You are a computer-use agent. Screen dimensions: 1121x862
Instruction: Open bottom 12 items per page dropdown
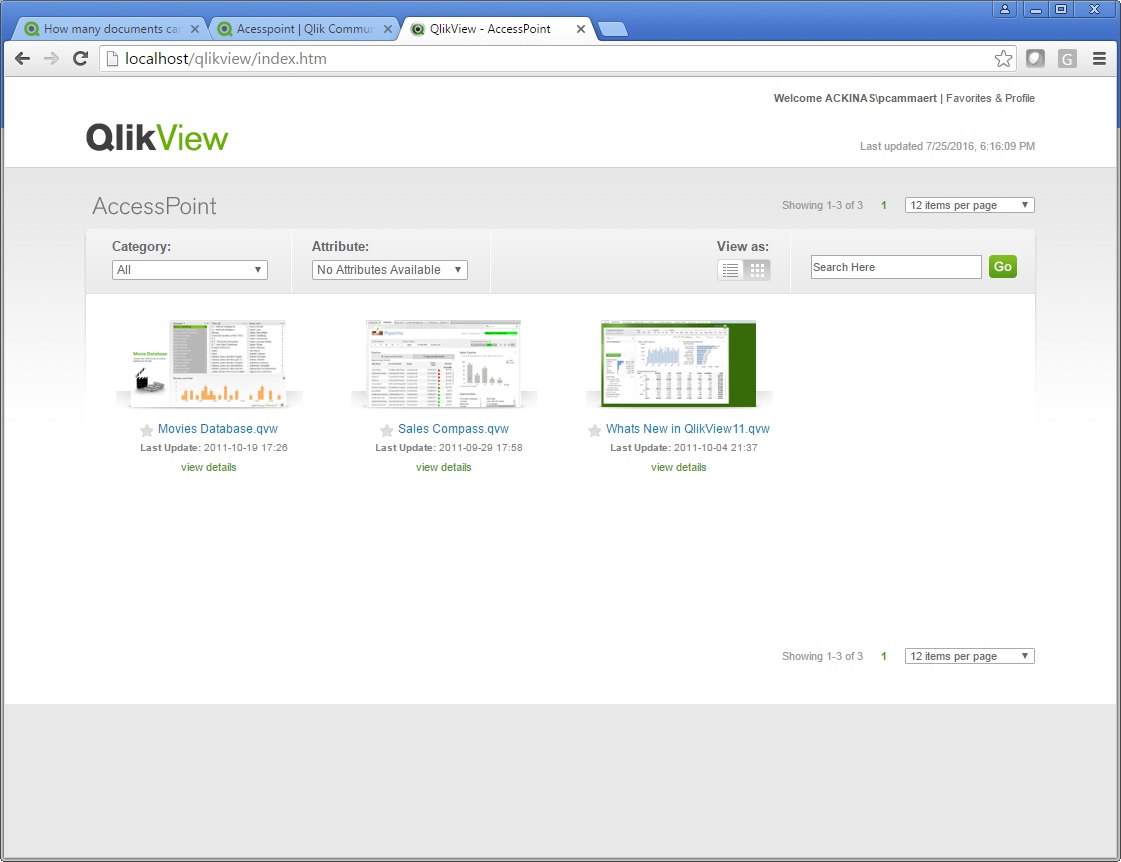(x=969, y=656)
